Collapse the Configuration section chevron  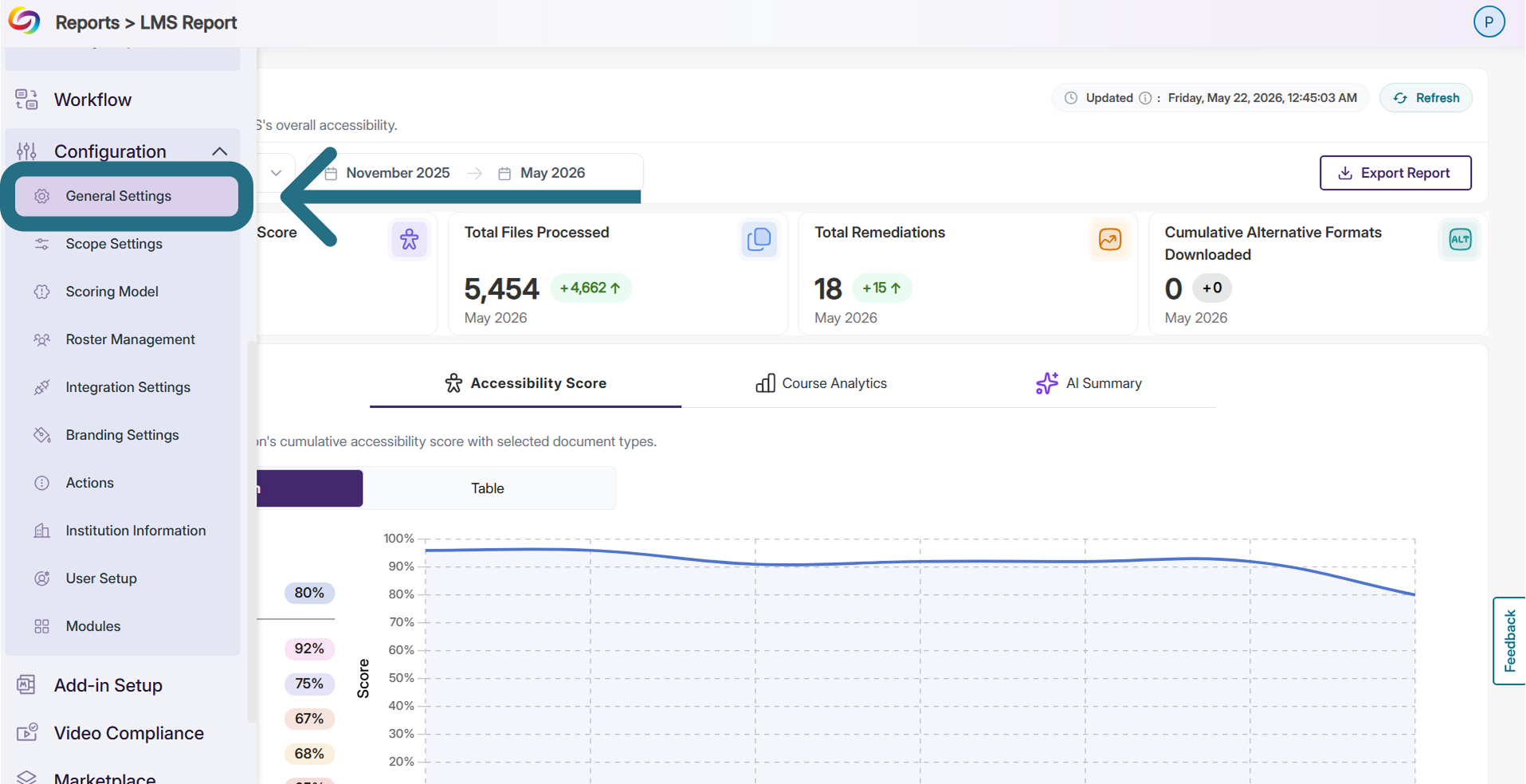[220, 151]
